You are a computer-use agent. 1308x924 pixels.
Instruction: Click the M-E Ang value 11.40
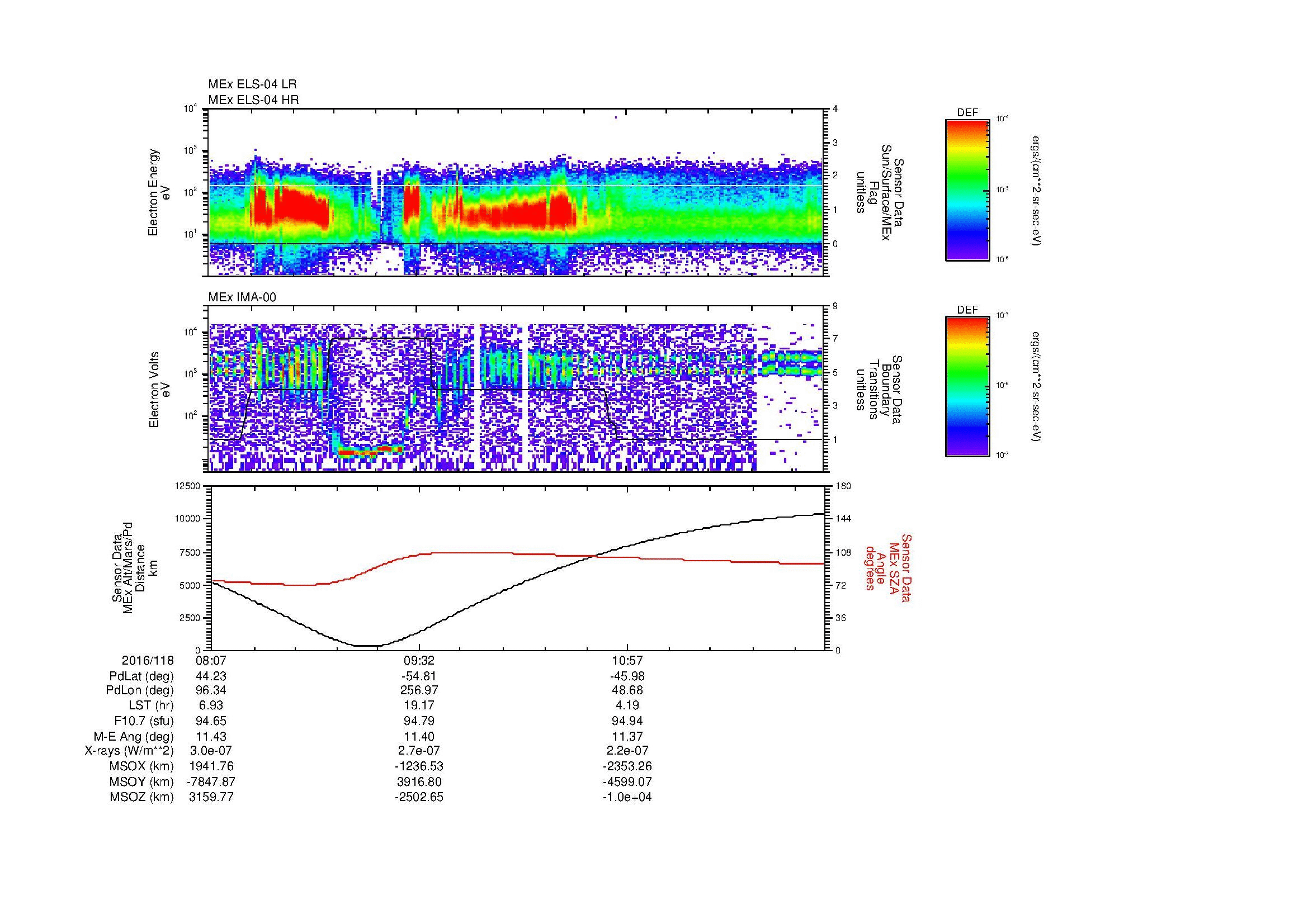point(419,736)
